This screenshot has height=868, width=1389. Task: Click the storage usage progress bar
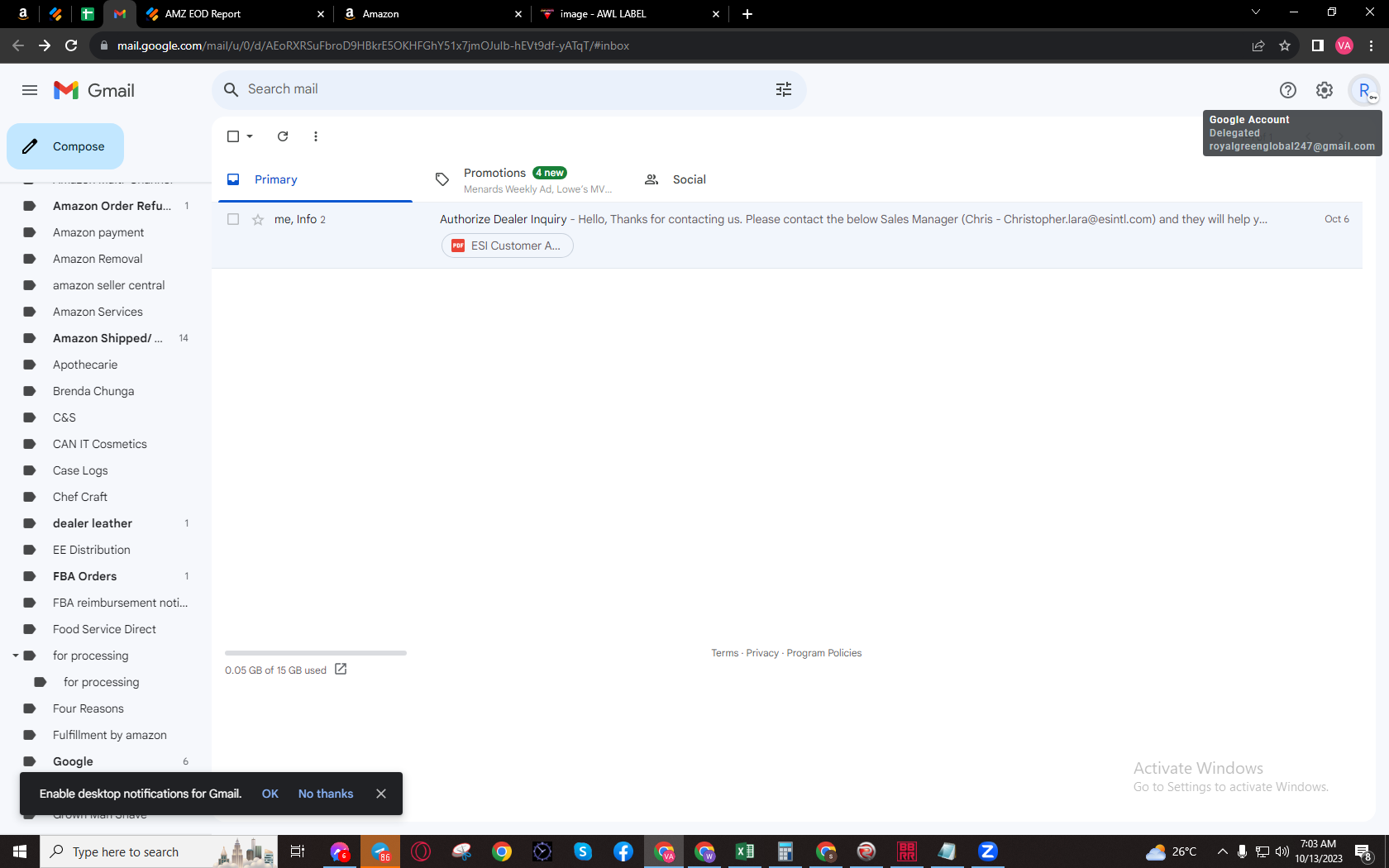(316, 653)
